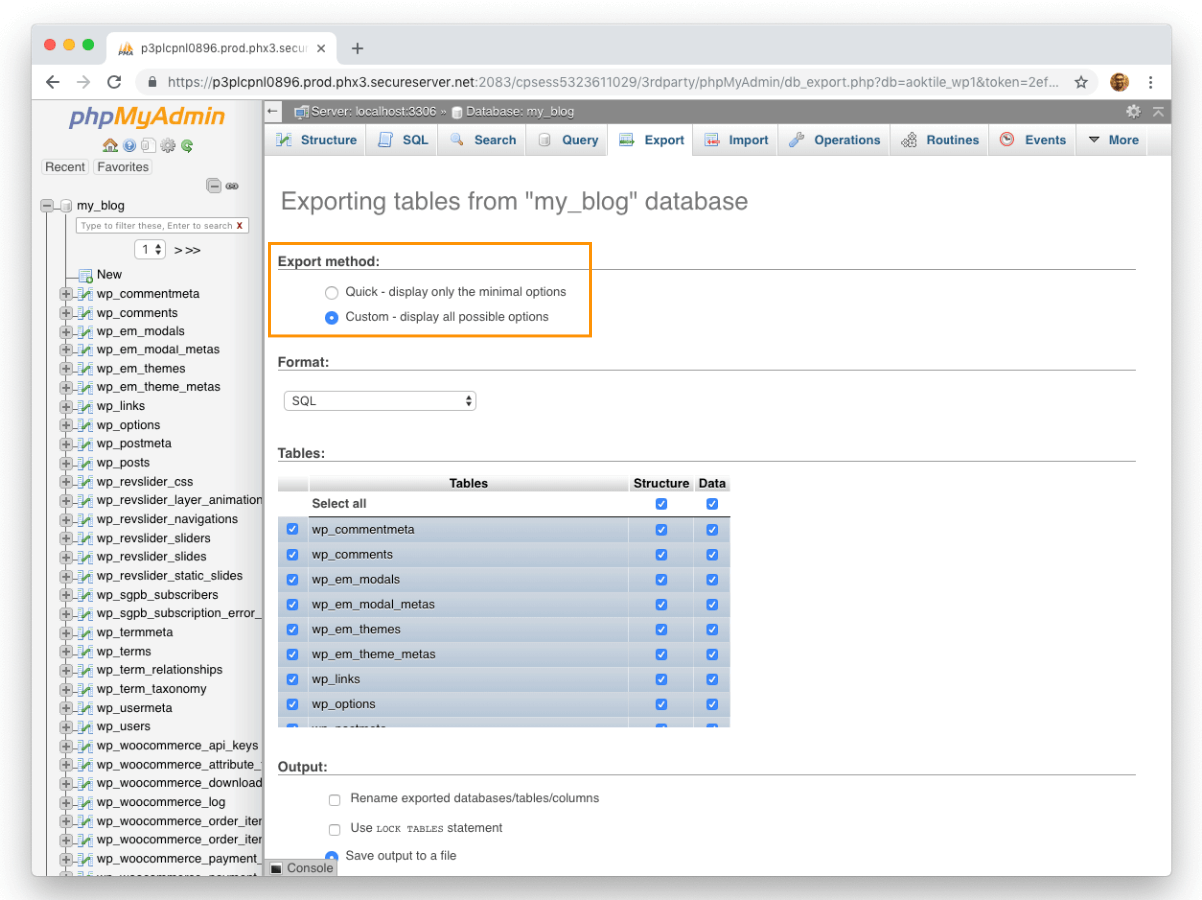Reload navigation panel with green refresh icon
This screenshot has width=1202, height=900.
click(186, 146)
